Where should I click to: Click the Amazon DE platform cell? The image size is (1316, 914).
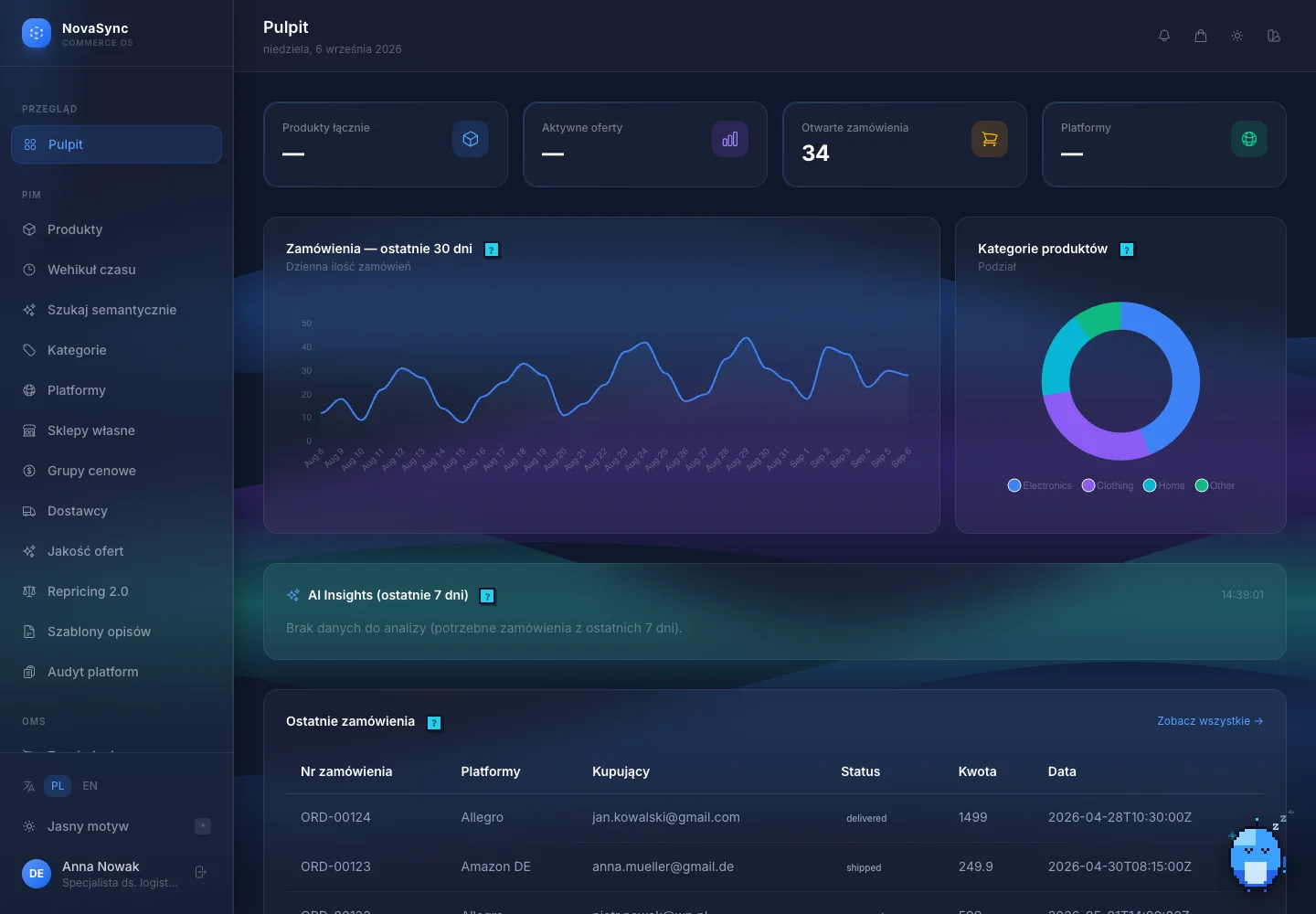point(495,866)
